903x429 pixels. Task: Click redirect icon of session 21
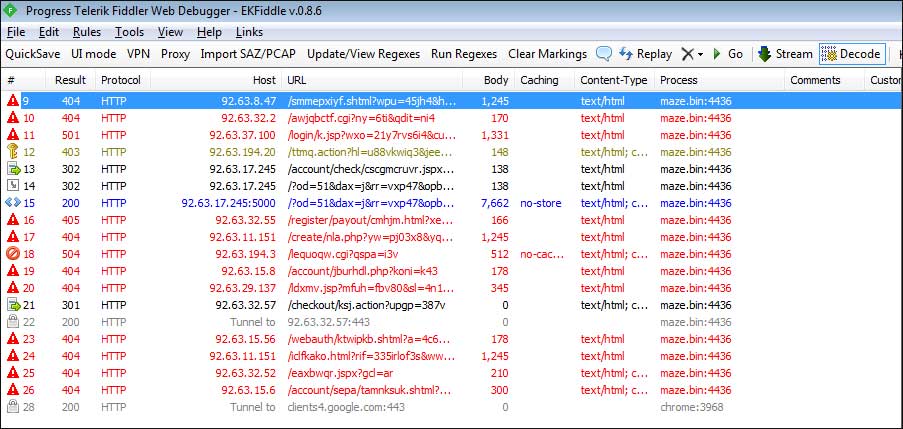[x=13, y=305]
